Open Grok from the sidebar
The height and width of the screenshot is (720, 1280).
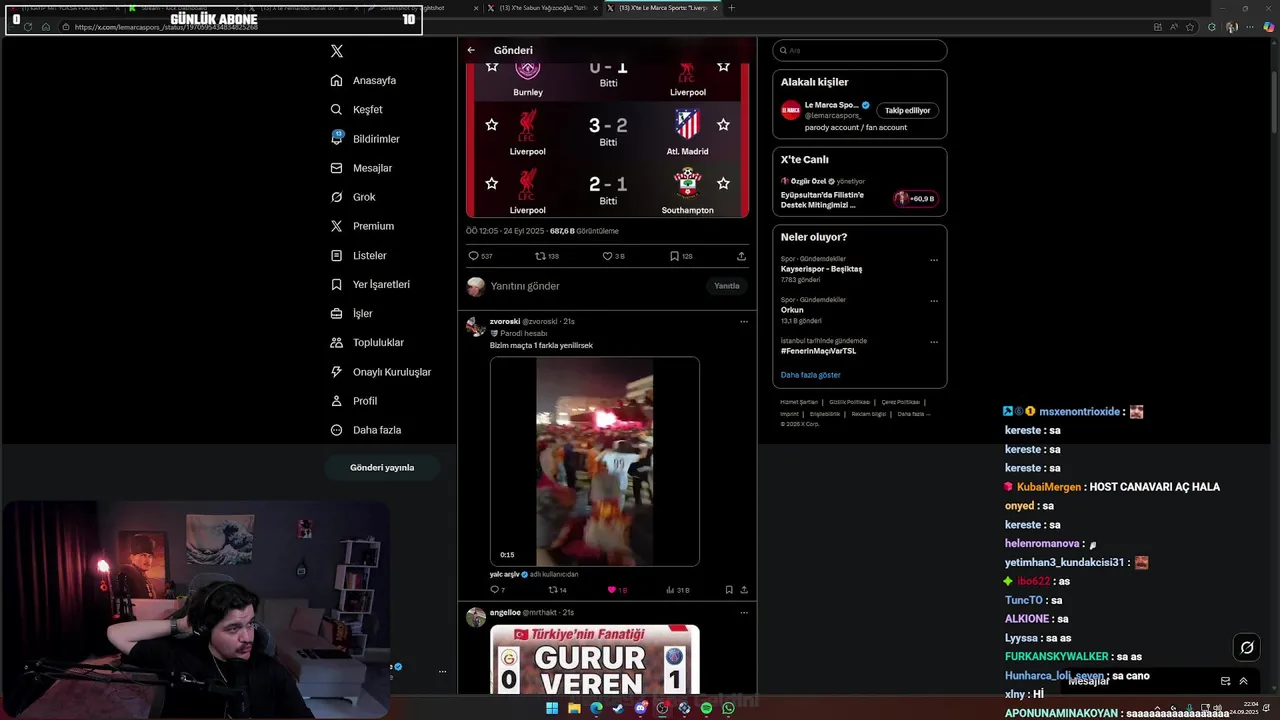tap(353, 197)
